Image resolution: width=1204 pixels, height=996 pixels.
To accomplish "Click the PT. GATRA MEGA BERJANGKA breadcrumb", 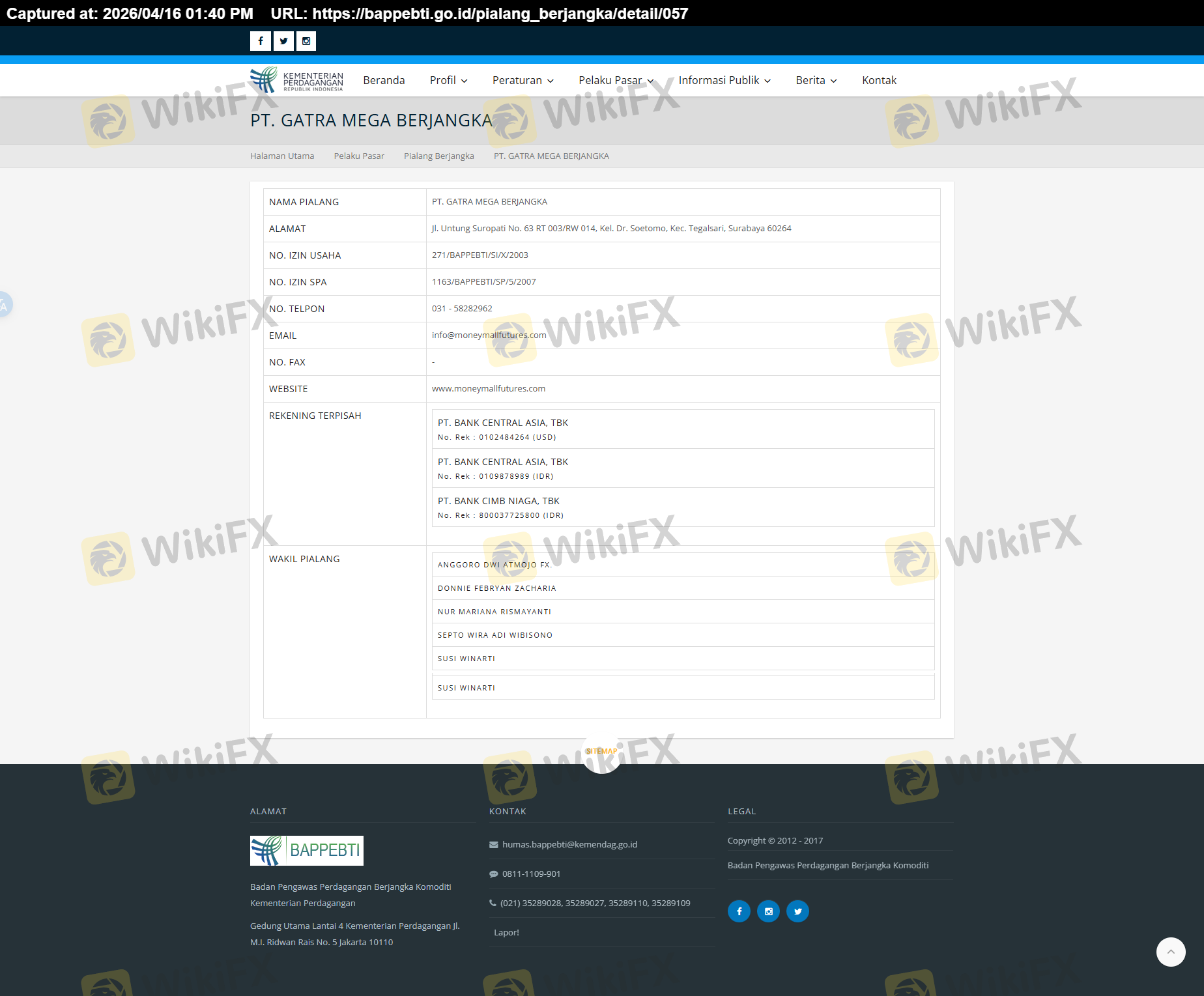I will click(x=551, y=156).
